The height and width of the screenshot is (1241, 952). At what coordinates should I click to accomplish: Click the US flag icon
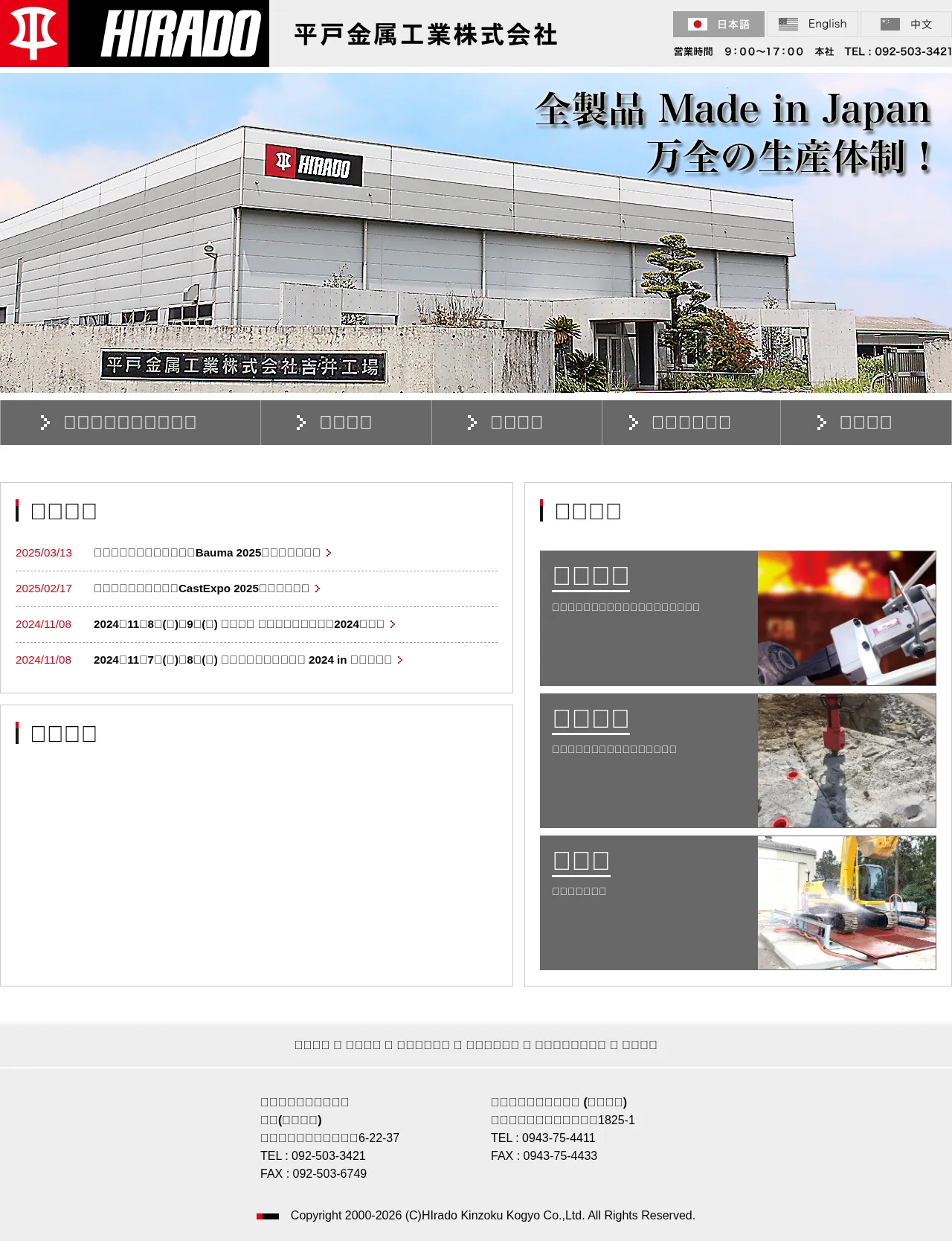(x=788, y=25)
